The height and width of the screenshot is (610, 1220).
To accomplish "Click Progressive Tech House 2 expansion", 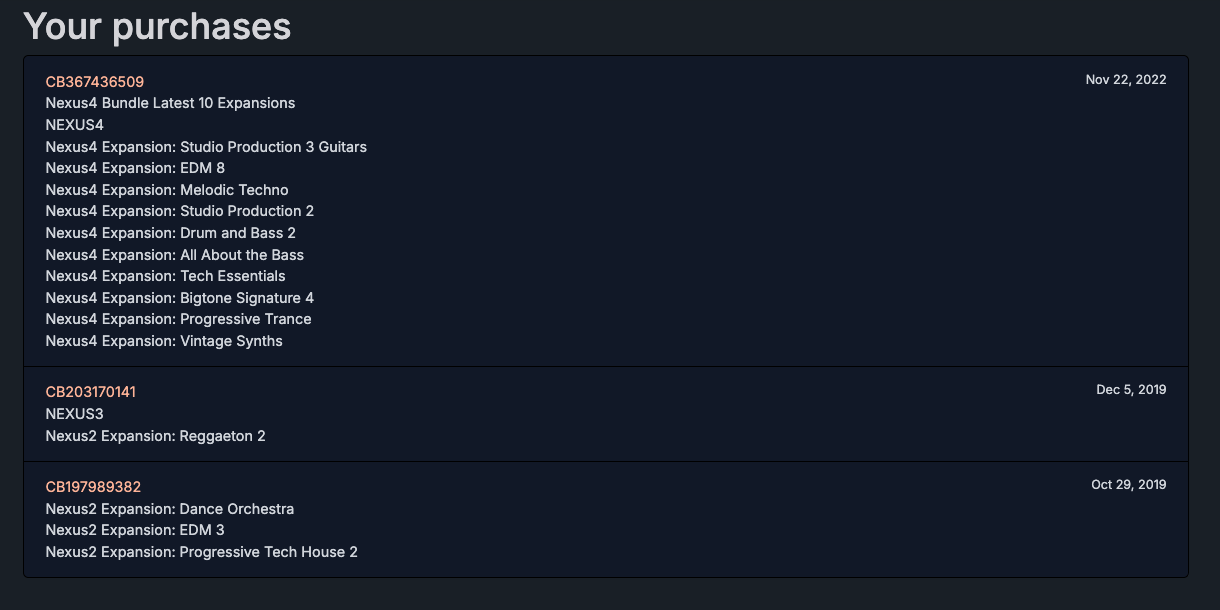I will 201,552.
